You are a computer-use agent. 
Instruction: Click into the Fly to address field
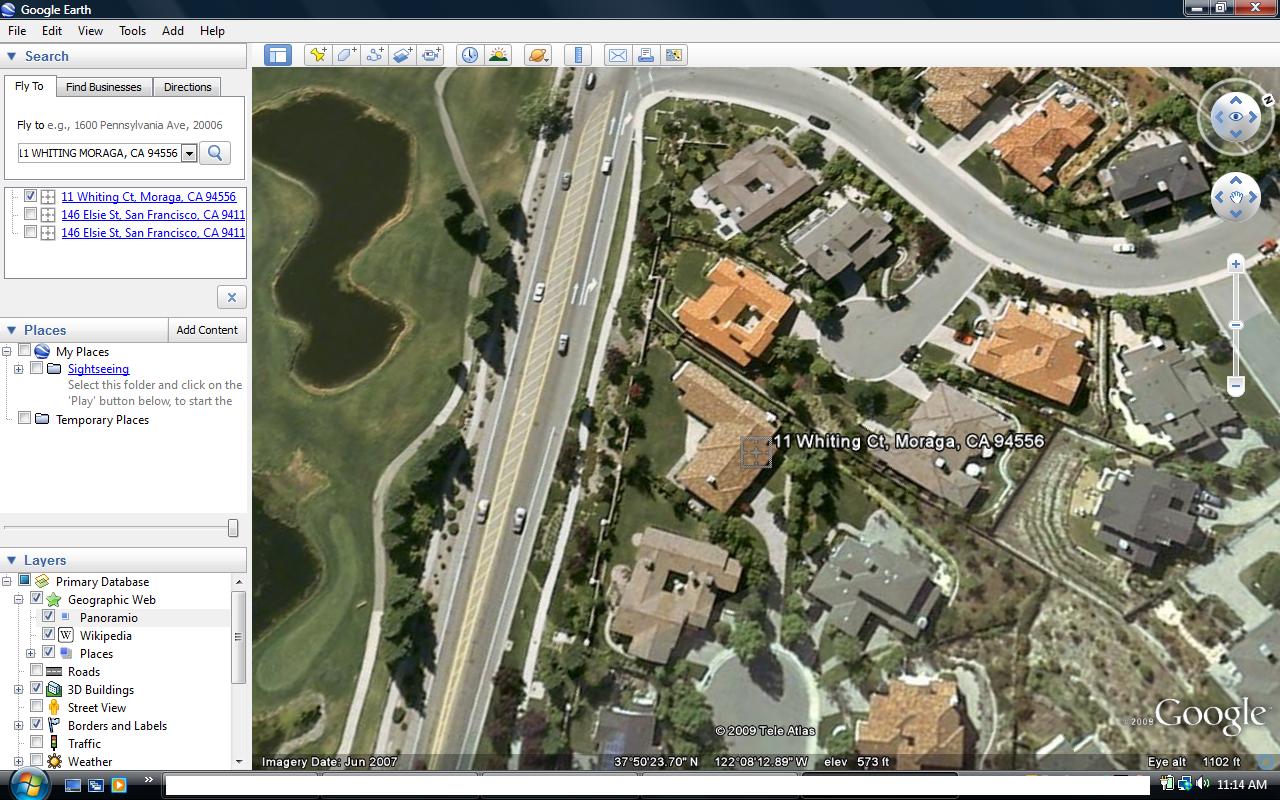[98, 153]
